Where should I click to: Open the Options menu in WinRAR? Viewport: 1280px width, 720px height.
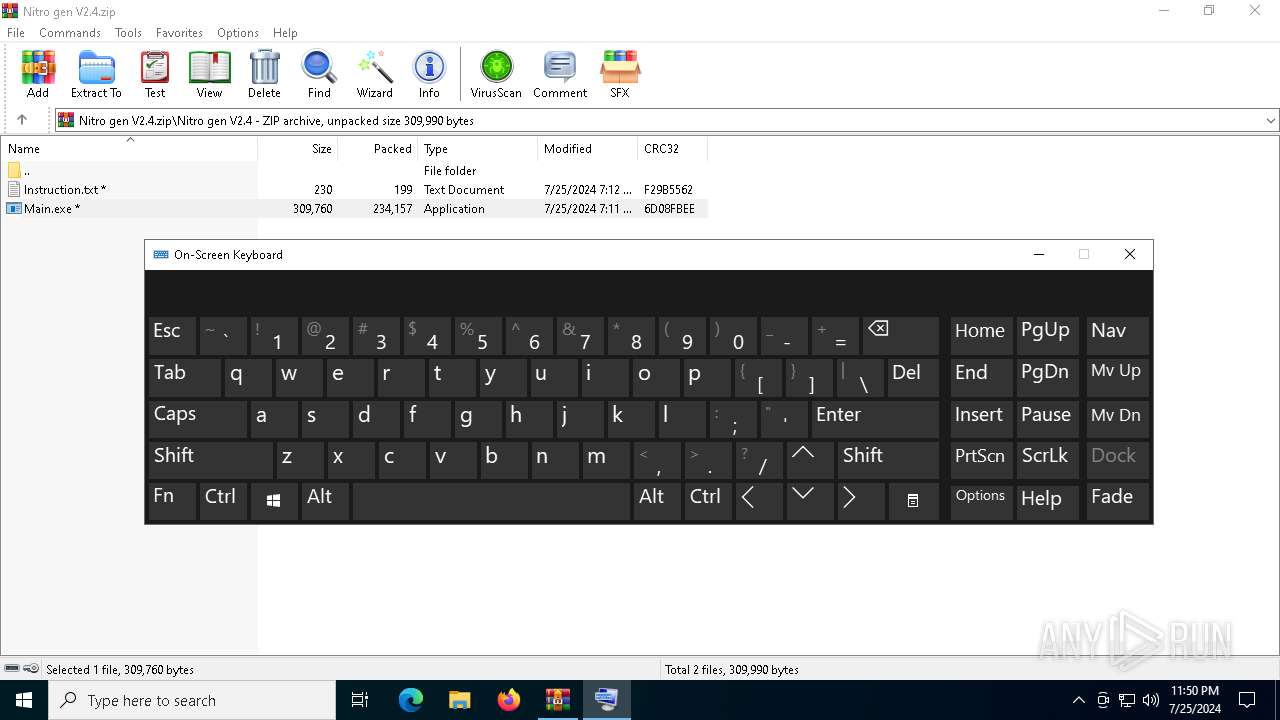coord(238,32)
